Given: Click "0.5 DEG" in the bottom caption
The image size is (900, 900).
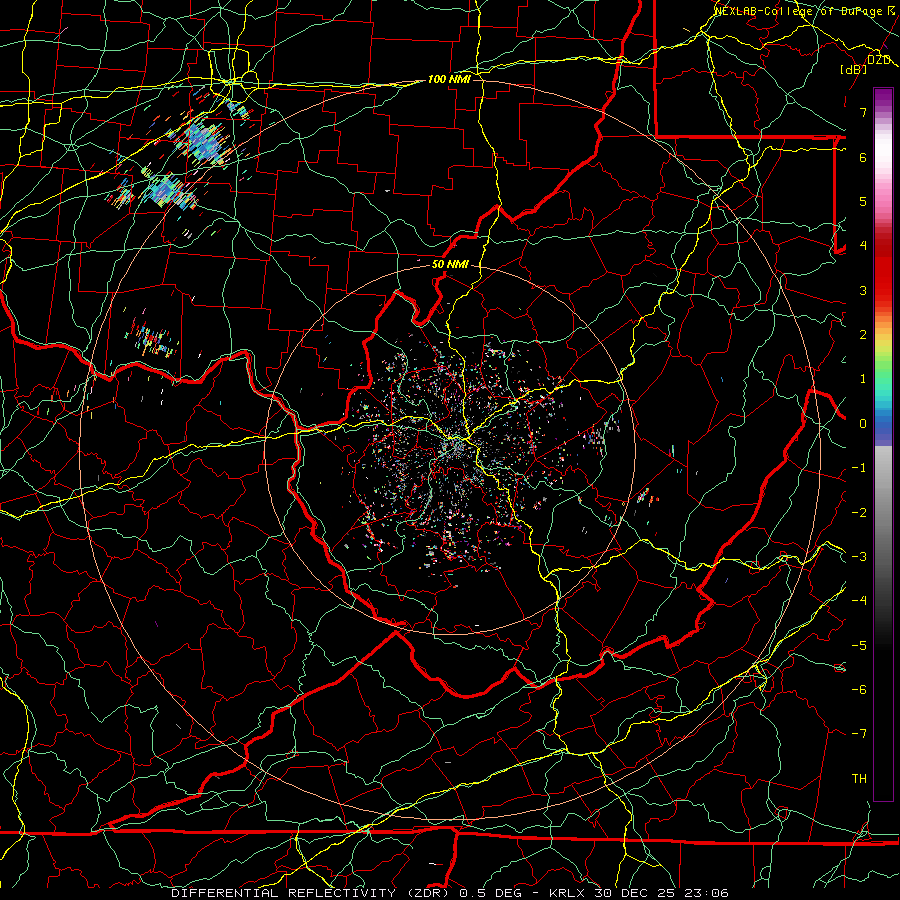Looking at the screenshot, I should click(x=490, y=893).
